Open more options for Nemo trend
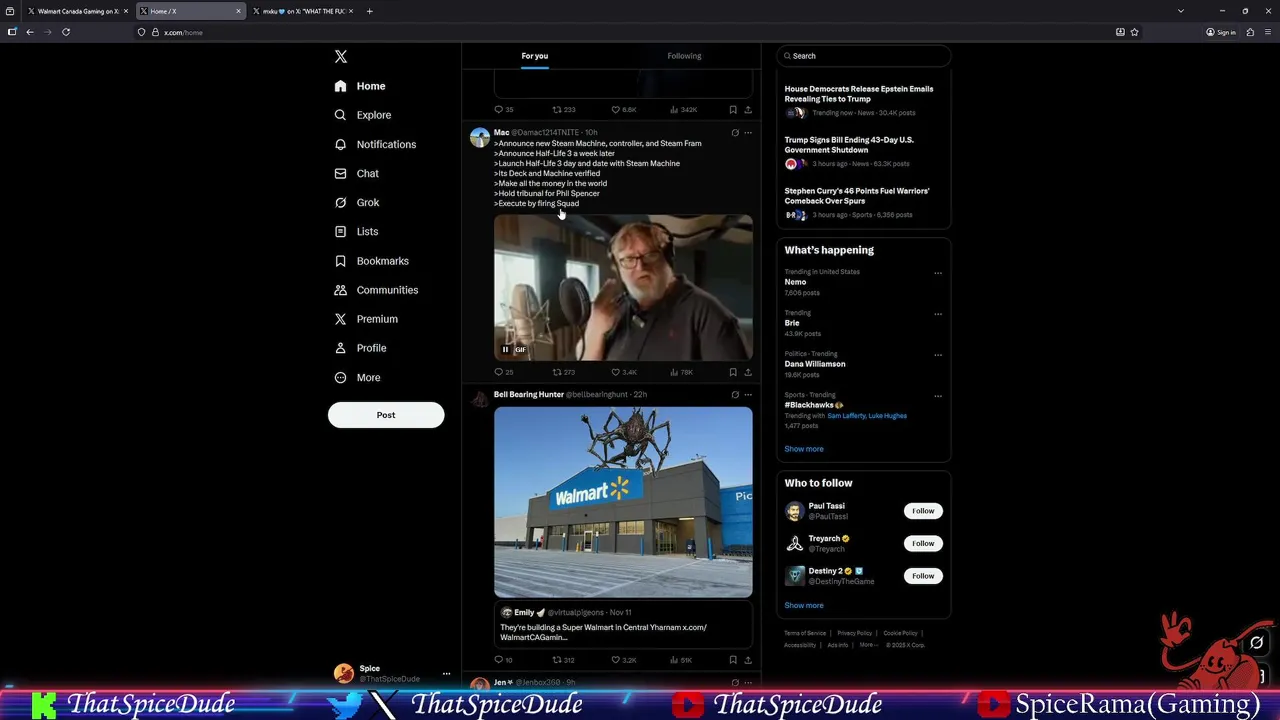 point(937,273)
